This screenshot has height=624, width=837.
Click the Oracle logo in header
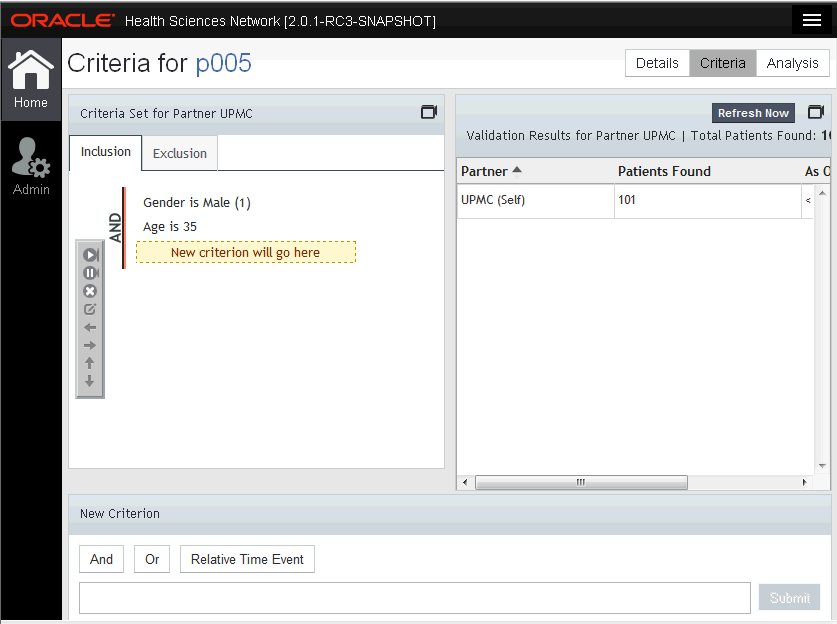[62, 20]
